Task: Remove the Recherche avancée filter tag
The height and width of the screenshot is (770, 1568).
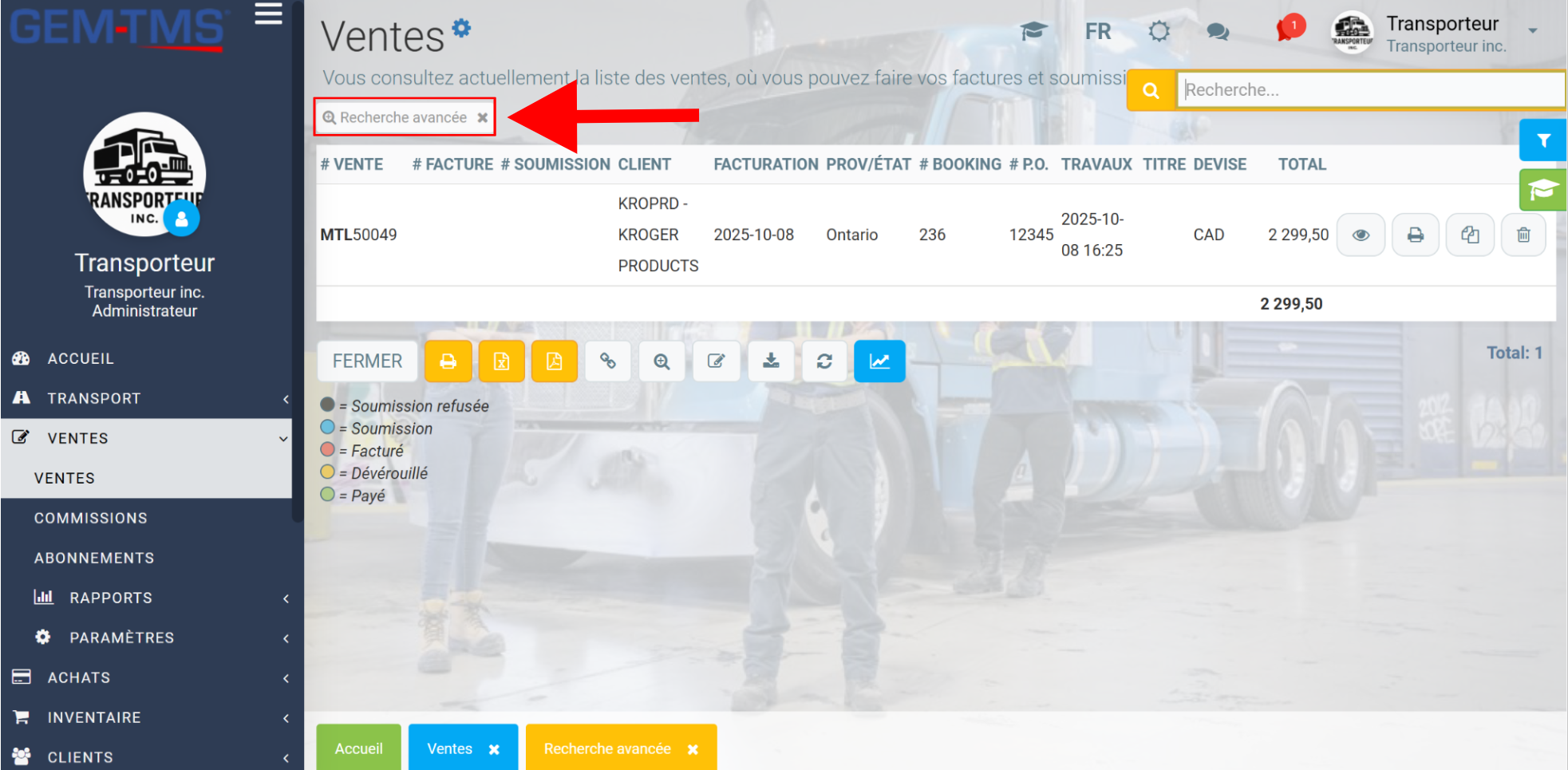Action: coord(483,117)
